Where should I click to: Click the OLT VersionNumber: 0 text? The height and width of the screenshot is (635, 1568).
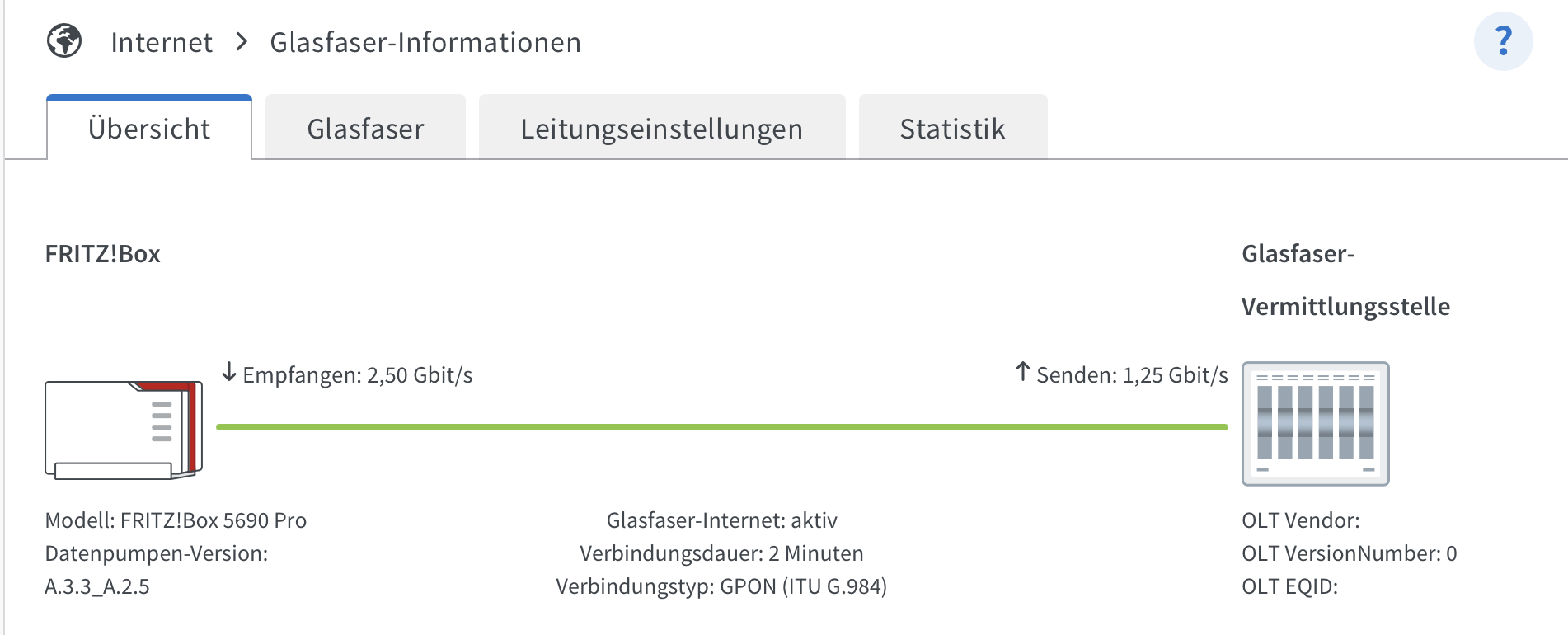coord(1350,553)
